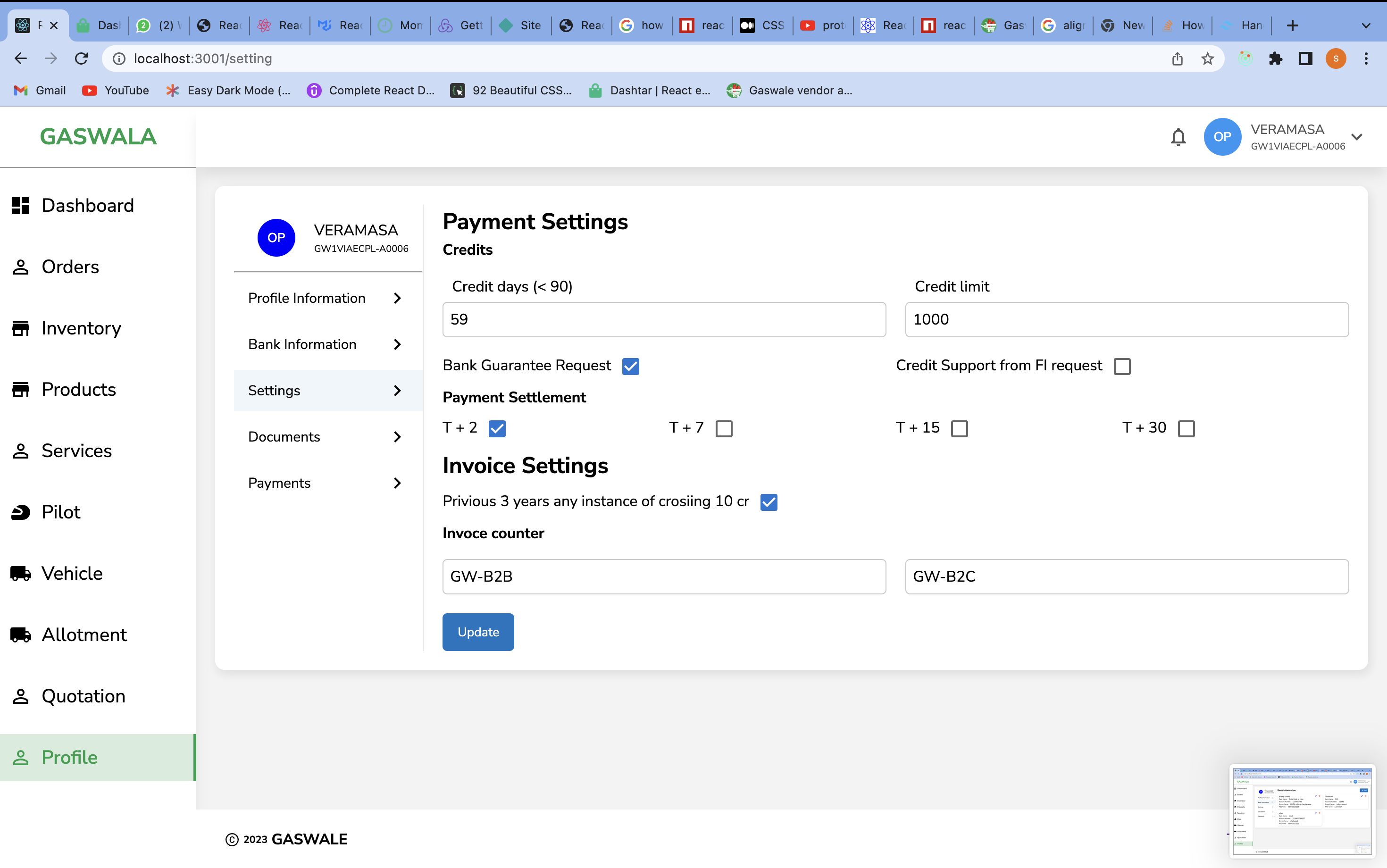Open the Payments menu item
1387x868 pixels.
coord(280,483)
